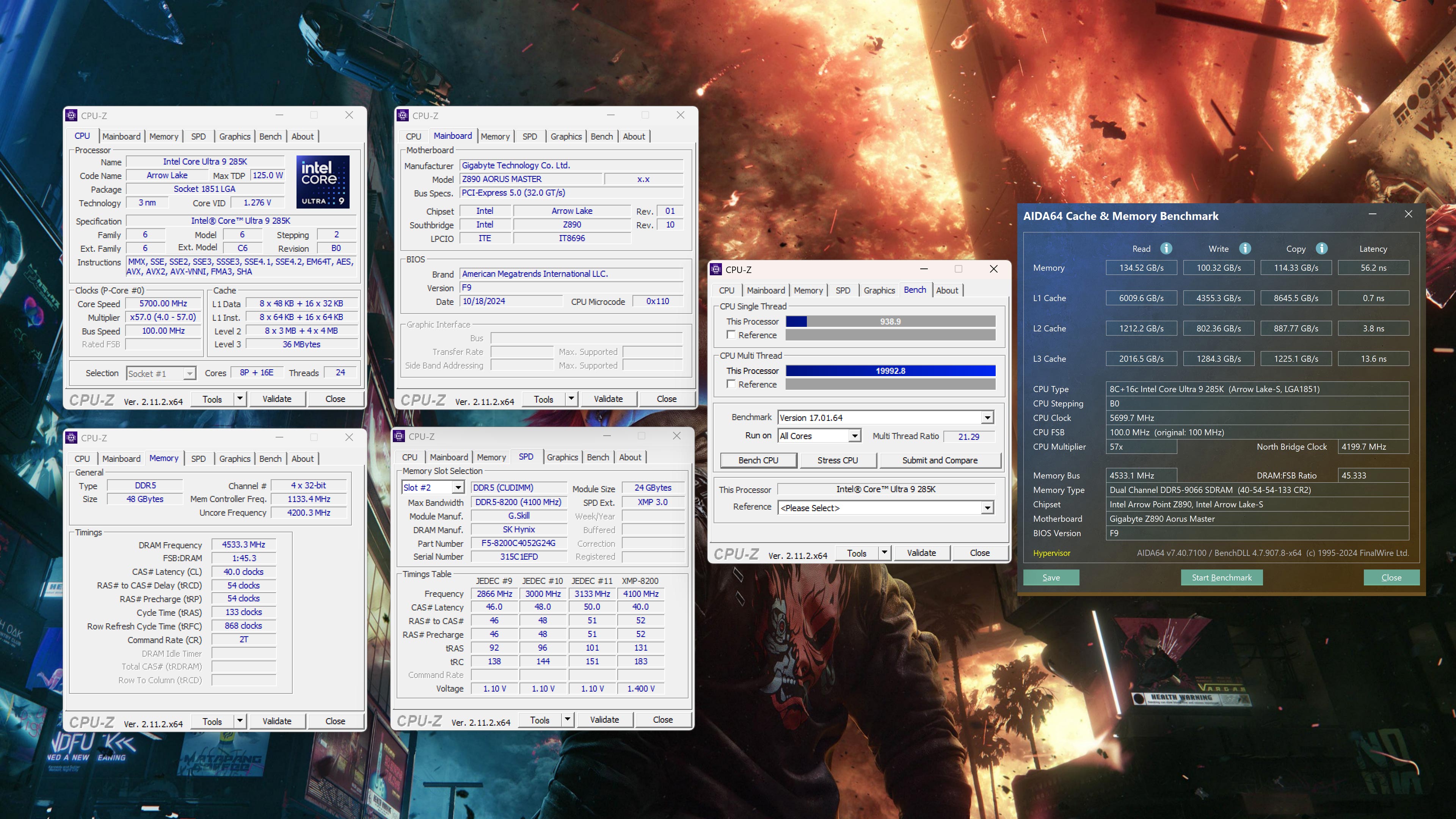Click the Copy info icon in AIDA64
The height and width of the screenshot is (819, 1456).
click(1321, 249)
